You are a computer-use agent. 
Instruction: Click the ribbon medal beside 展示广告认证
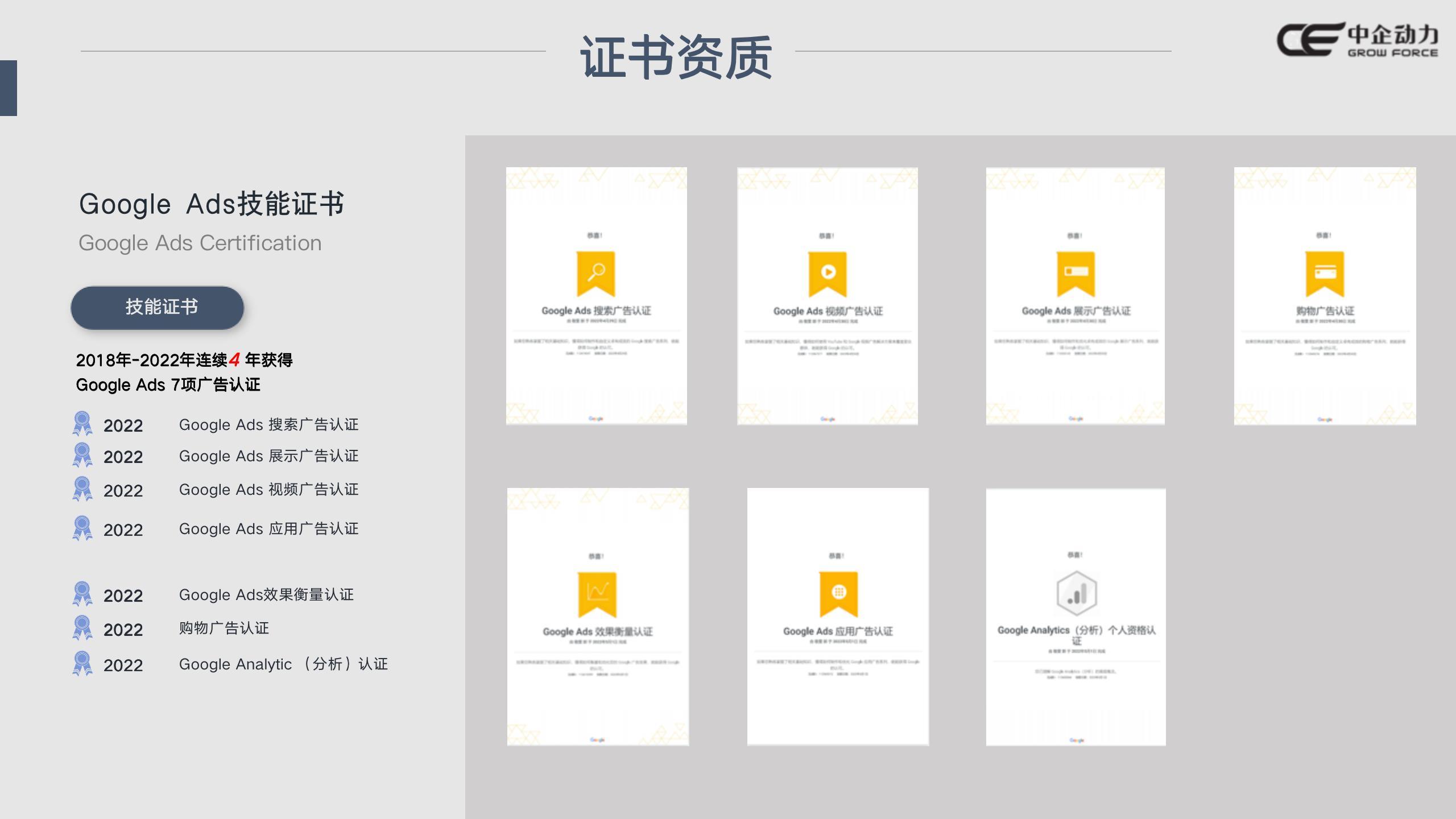82,455
